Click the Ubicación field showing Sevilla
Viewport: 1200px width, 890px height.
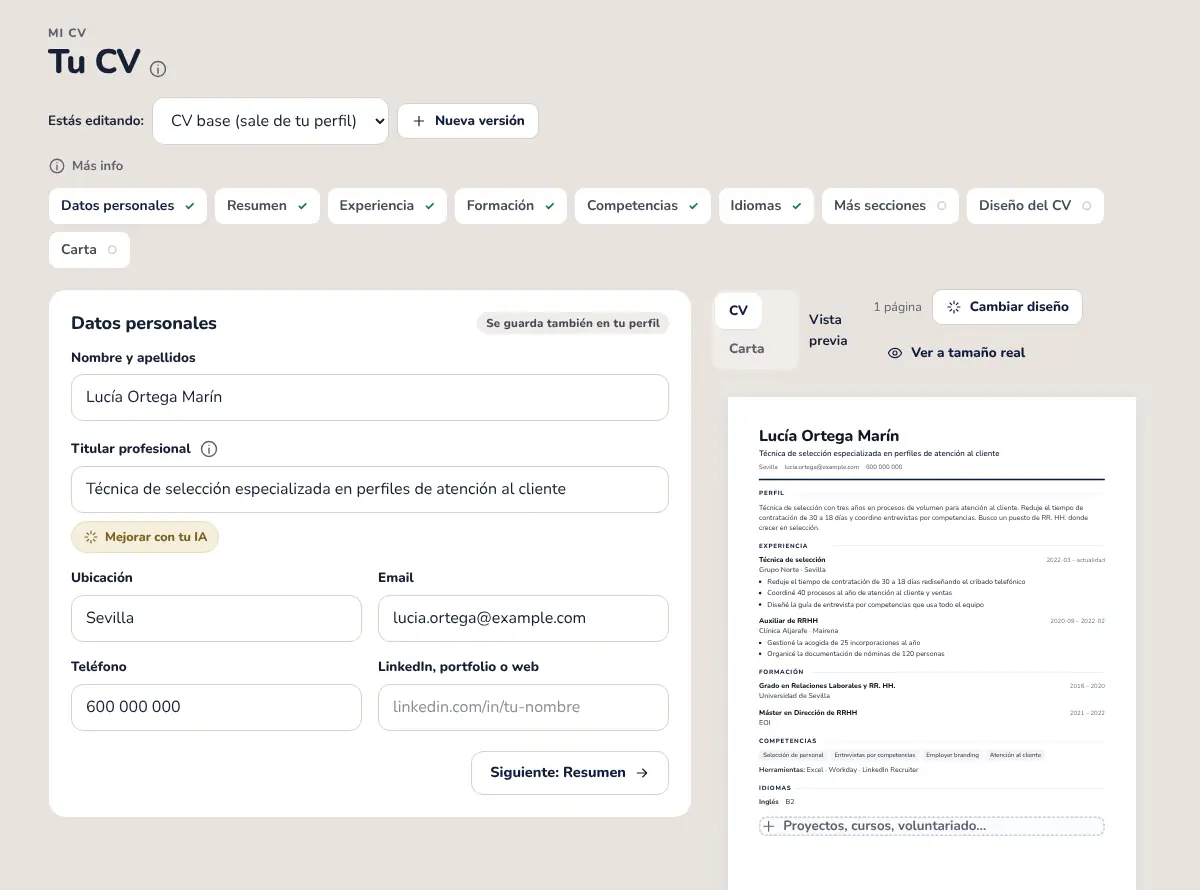coord(216,618)
